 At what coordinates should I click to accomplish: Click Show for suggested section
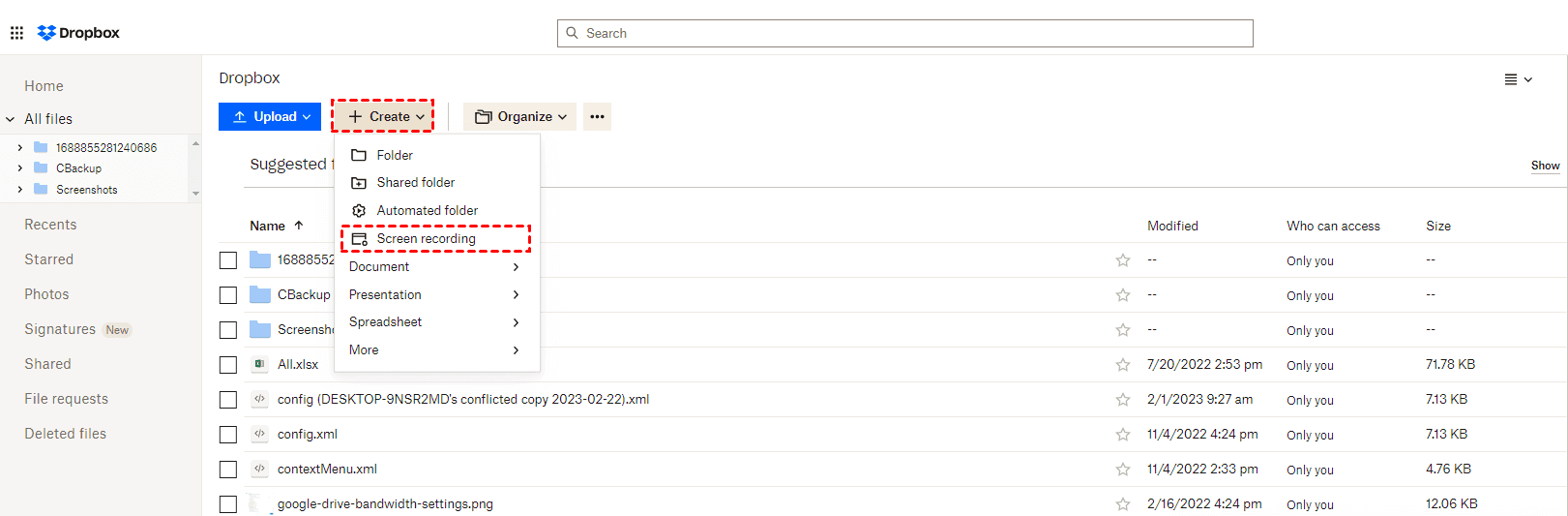click(1545, 166)
